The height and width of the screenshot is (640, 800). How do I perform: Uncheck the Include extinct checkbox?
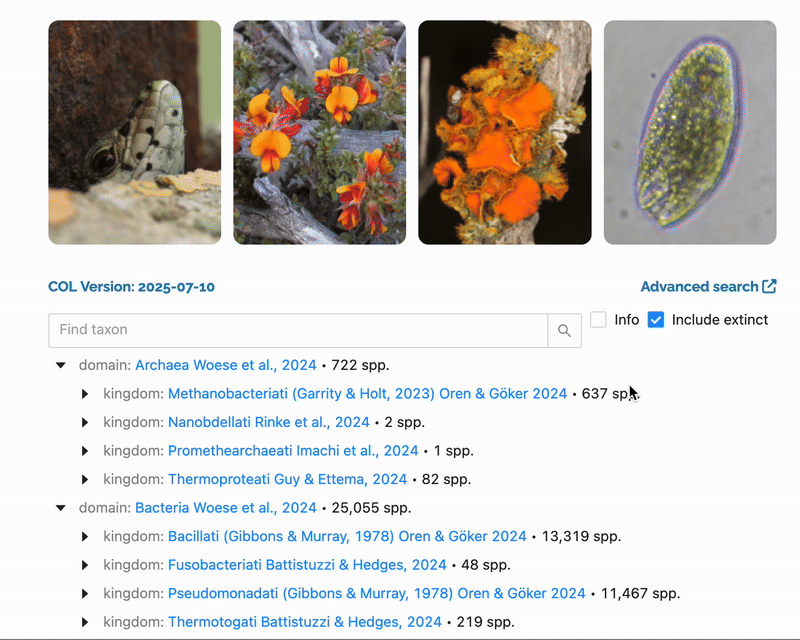[x=656, y=320]
